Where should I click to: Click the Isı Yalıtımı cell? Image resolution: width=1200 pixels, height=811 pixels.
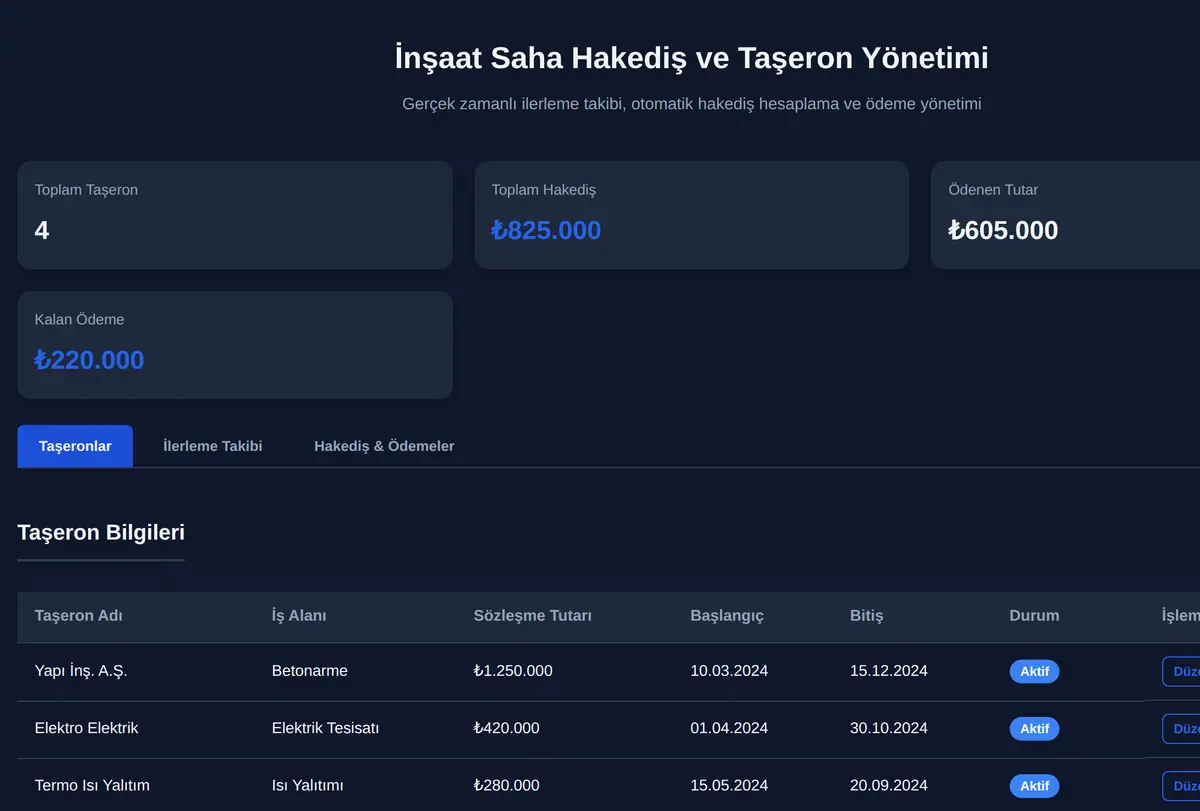[x=307, y=786]
